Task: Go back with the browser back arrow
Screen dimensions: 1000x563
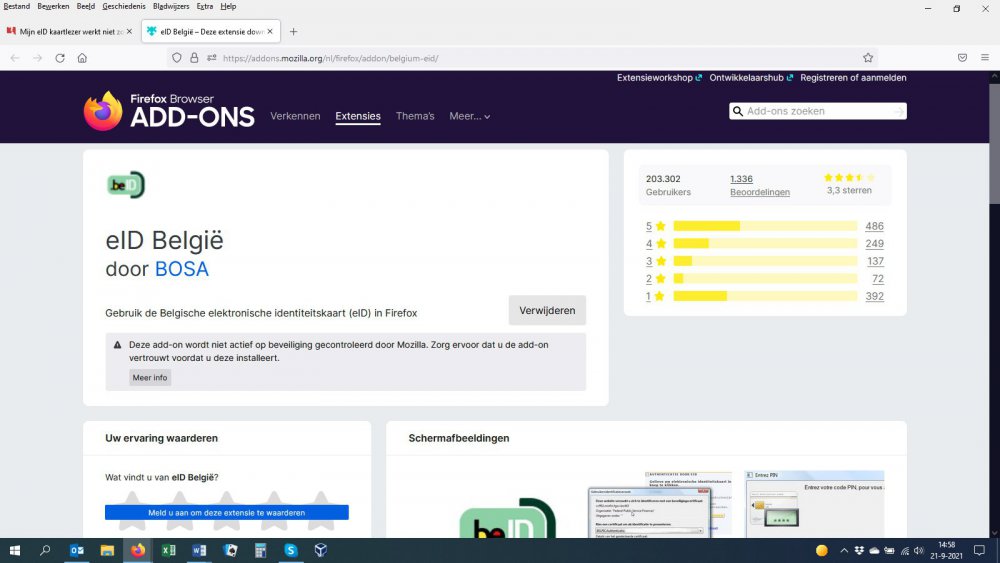Action: [15, 58]
